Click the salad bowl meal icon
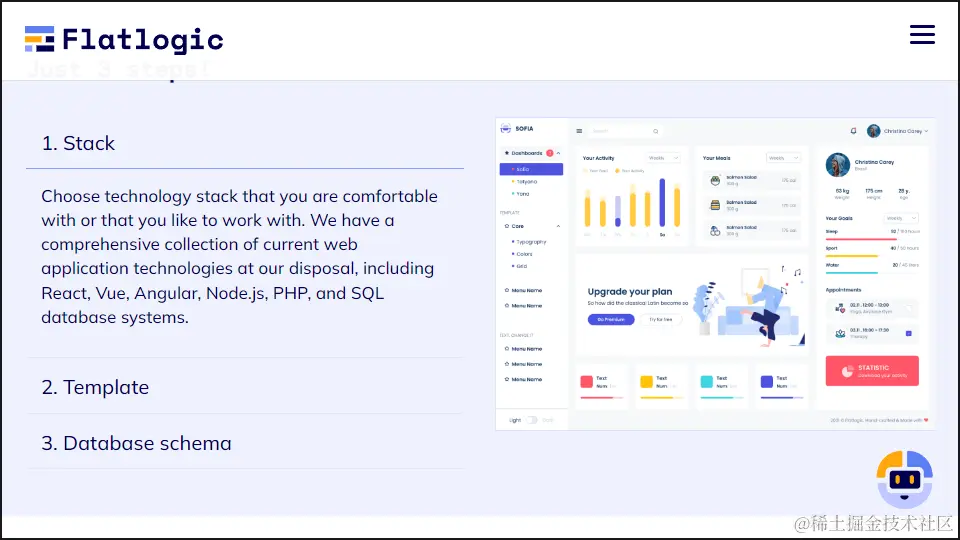960x540 pixels. 715,181
